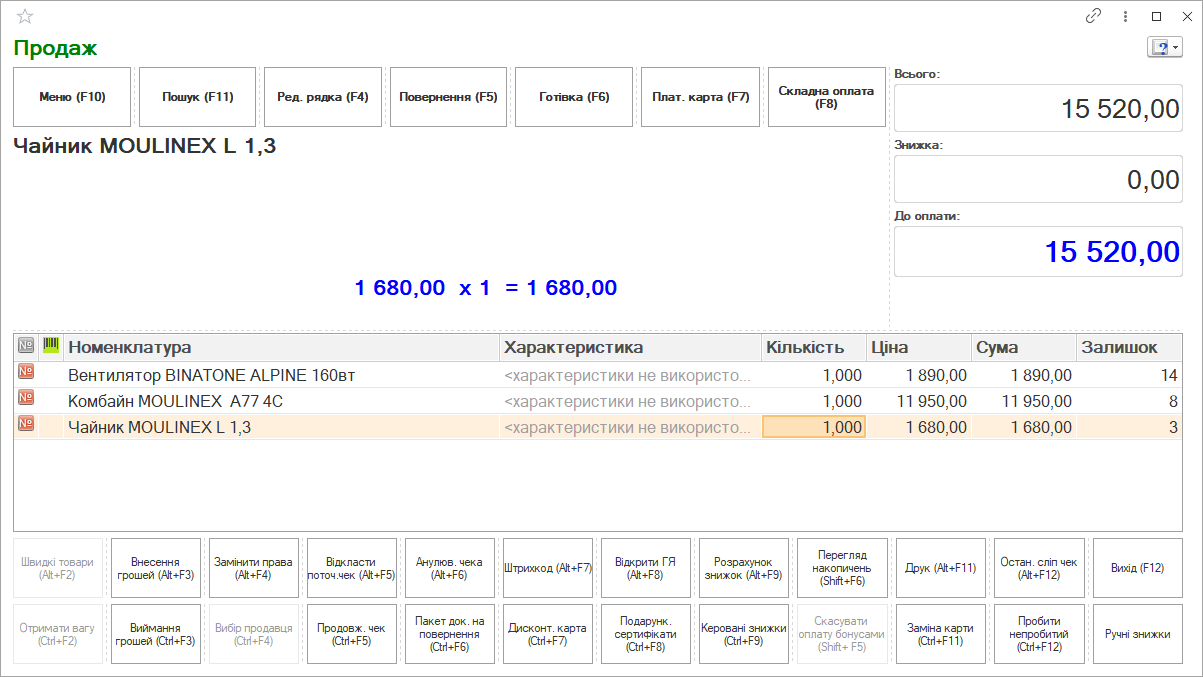The image size is (1203, 677).
Task: Choose Готівка (F6) payment
Action: click(x=574, y=97)
